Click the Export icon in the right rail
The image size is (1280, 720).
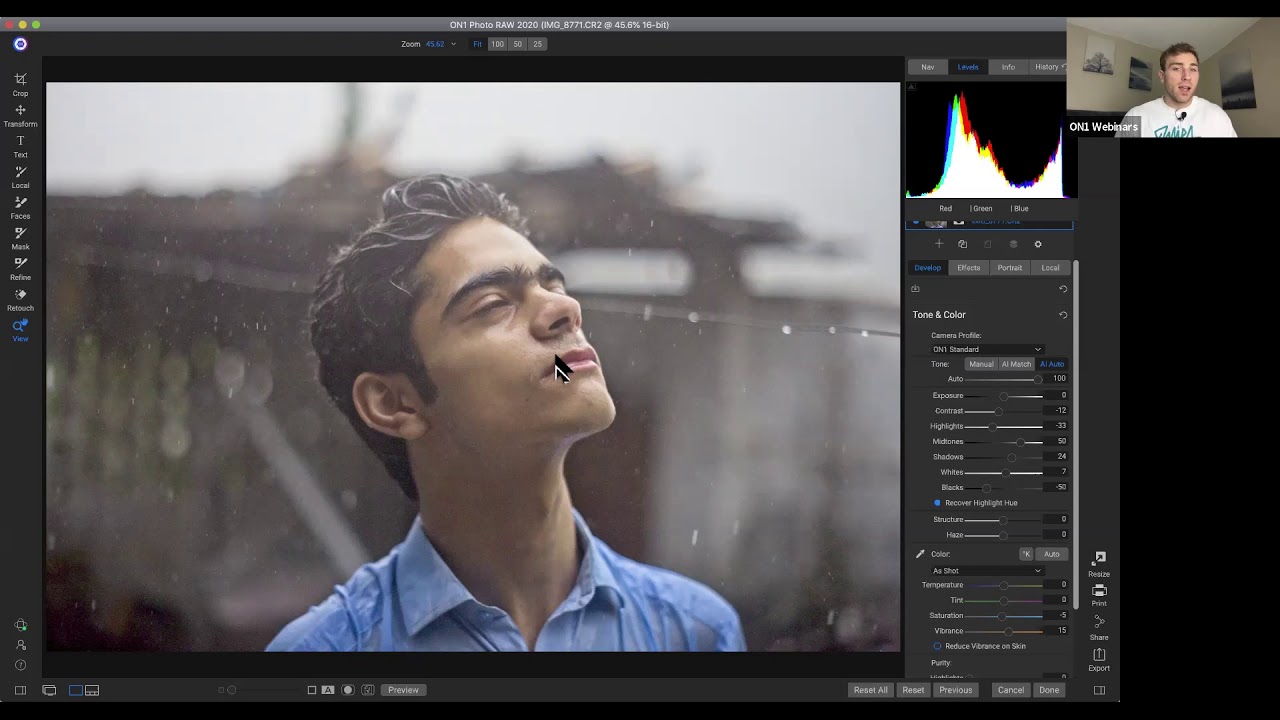coord(1098,658)
